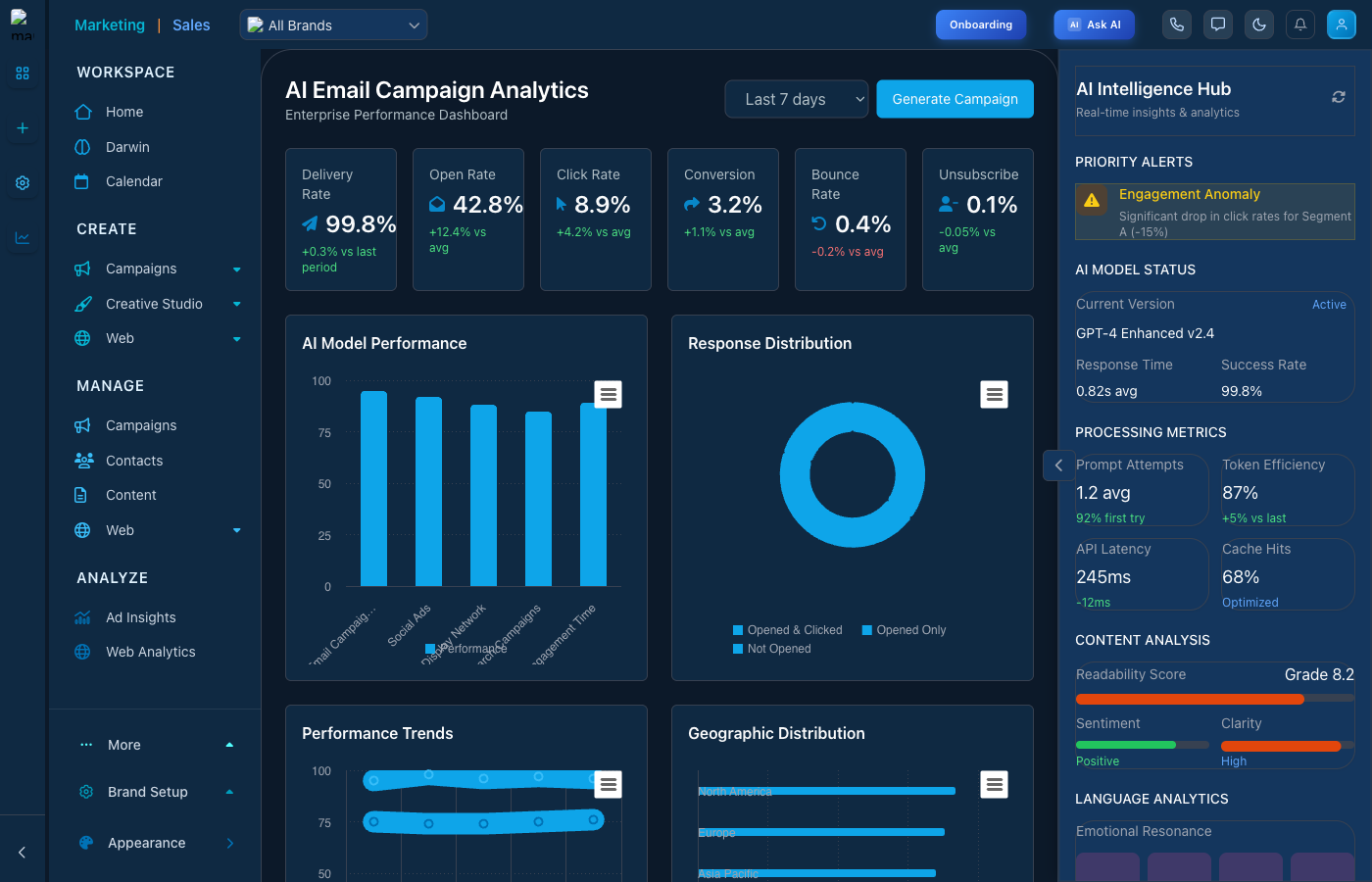Click the Click Rate cursor icon
Image resolution: width=1372 pixels, height=882 pixels.
pyautogui.click(x=562, y=204)
